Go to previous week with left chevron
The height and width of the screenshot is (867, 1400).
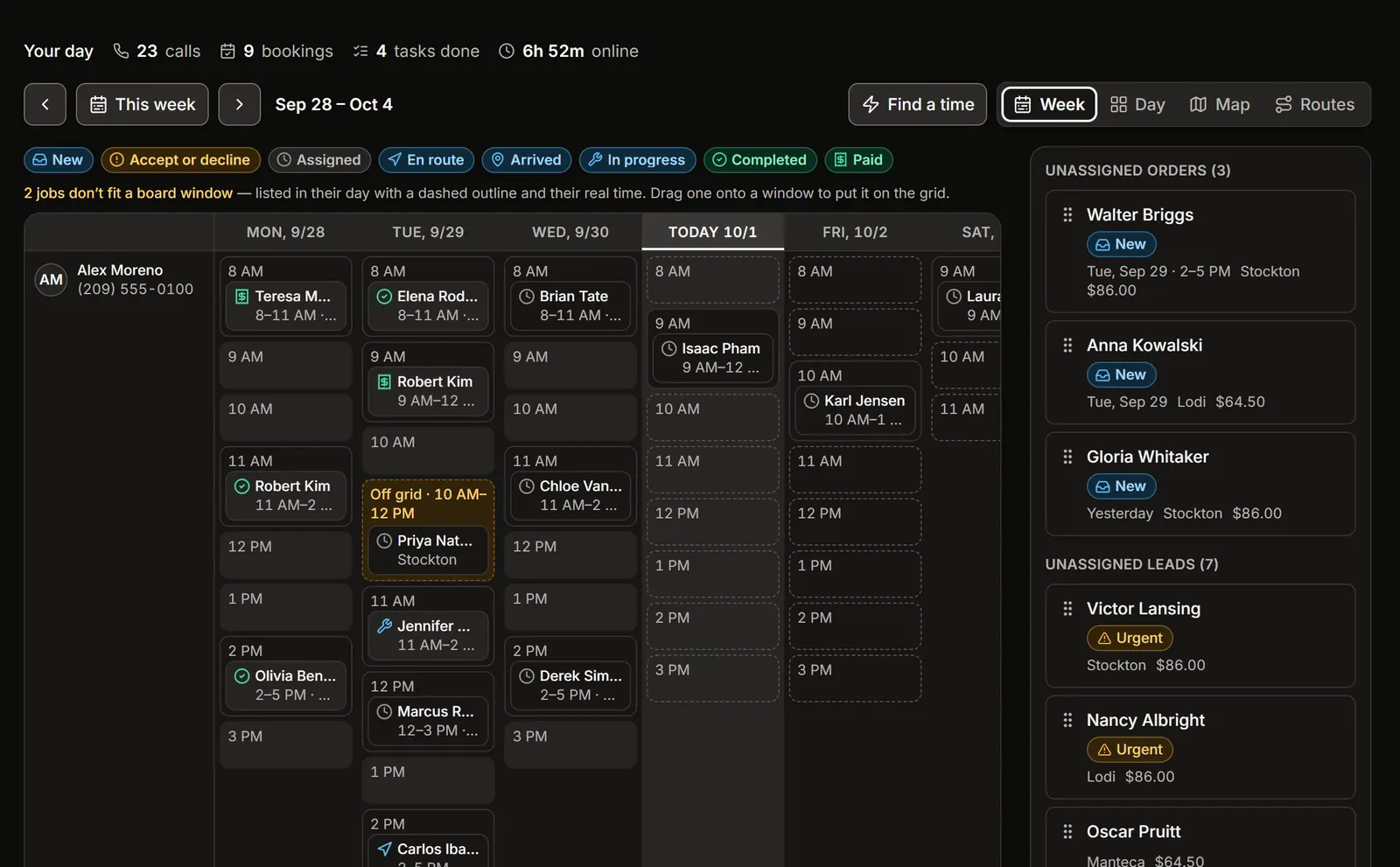tap(45, 104)
